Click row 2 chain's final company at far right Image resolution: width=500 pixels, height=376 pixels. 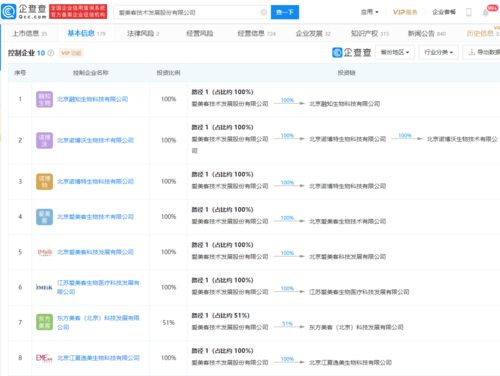tap(462, 139)
